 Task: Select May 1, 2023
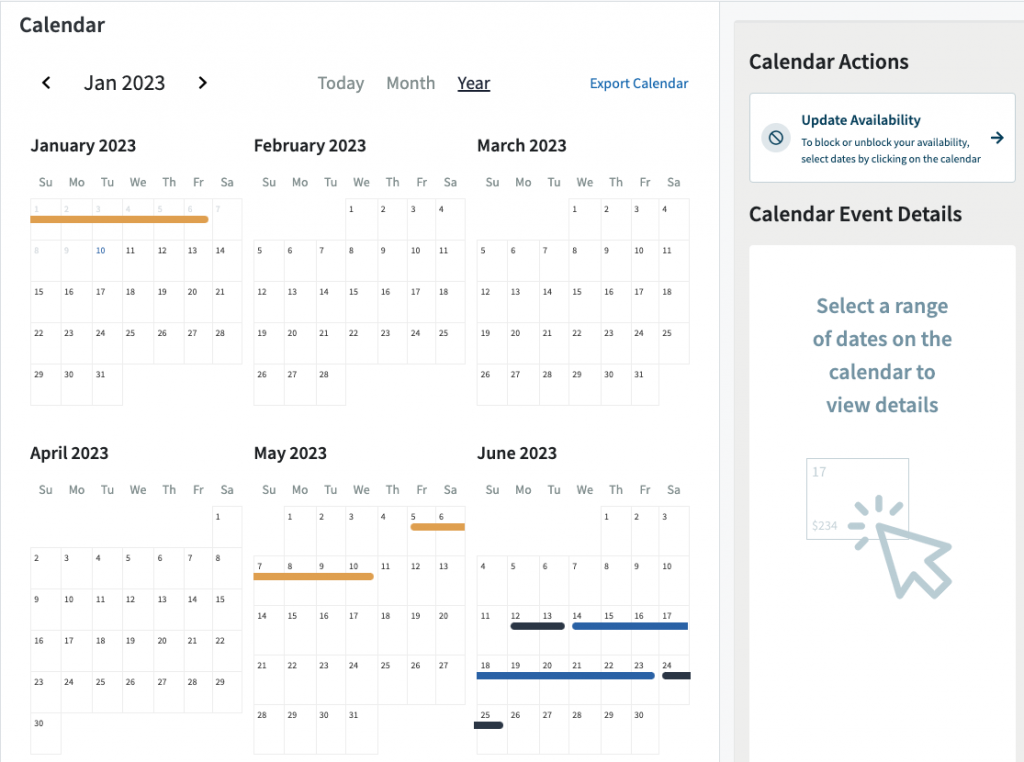[300, 531]
